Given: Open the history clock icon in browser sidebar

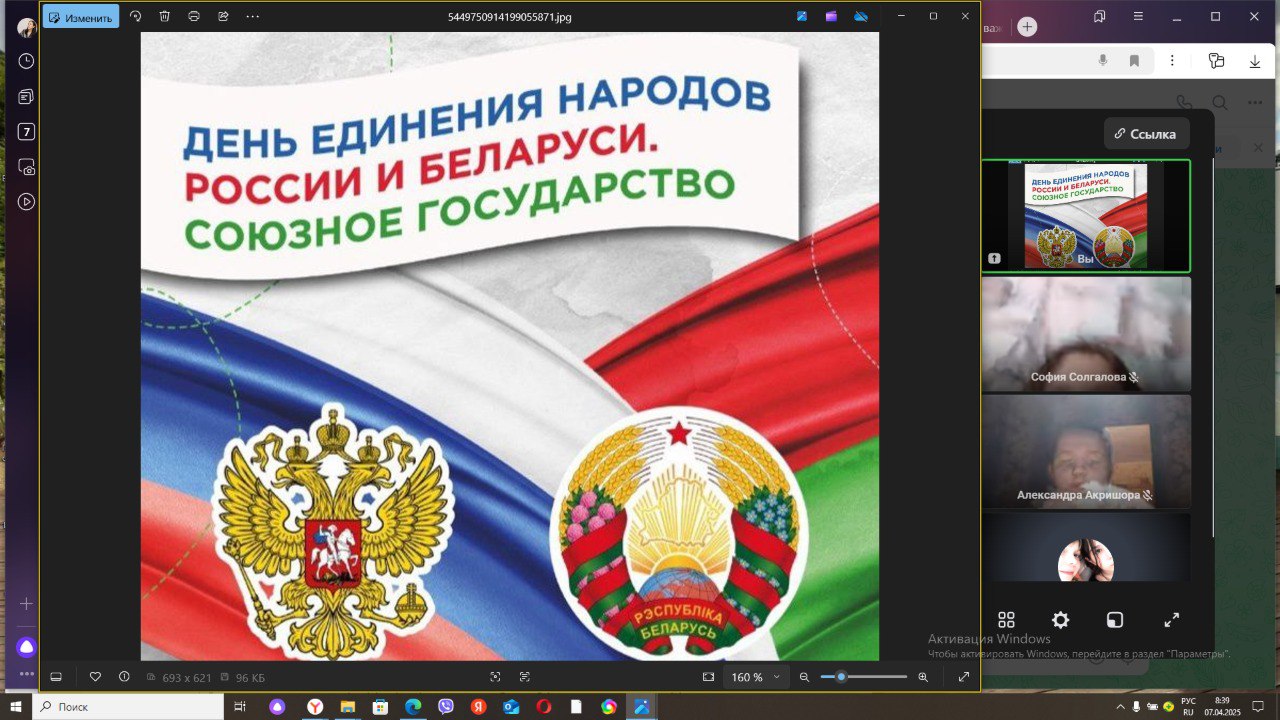Looking at the screenshot, I should click(26, 61).
